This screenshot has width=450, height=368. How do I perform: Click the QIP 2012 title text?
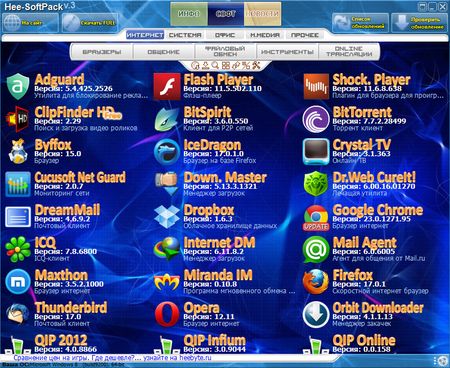click(x=61, y=340)
